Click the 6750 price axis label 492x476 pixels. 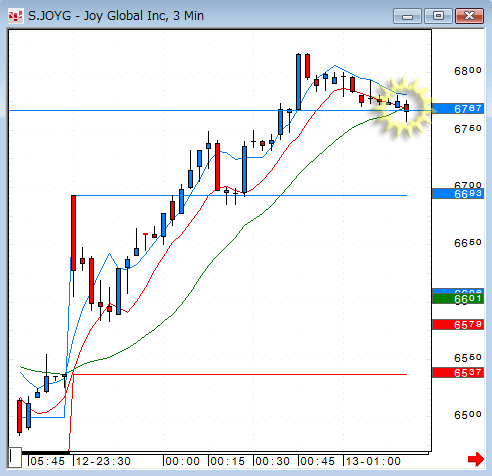[468, 129]
